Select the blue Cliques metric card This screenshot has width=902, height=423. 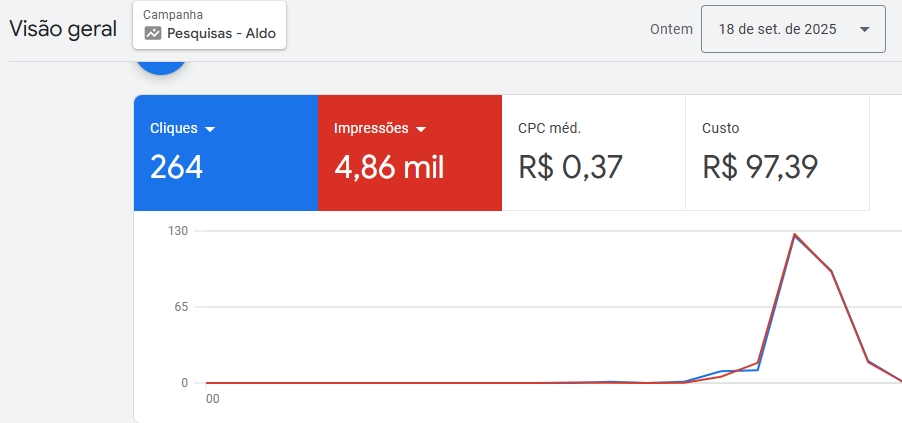(x=226, y=153)
